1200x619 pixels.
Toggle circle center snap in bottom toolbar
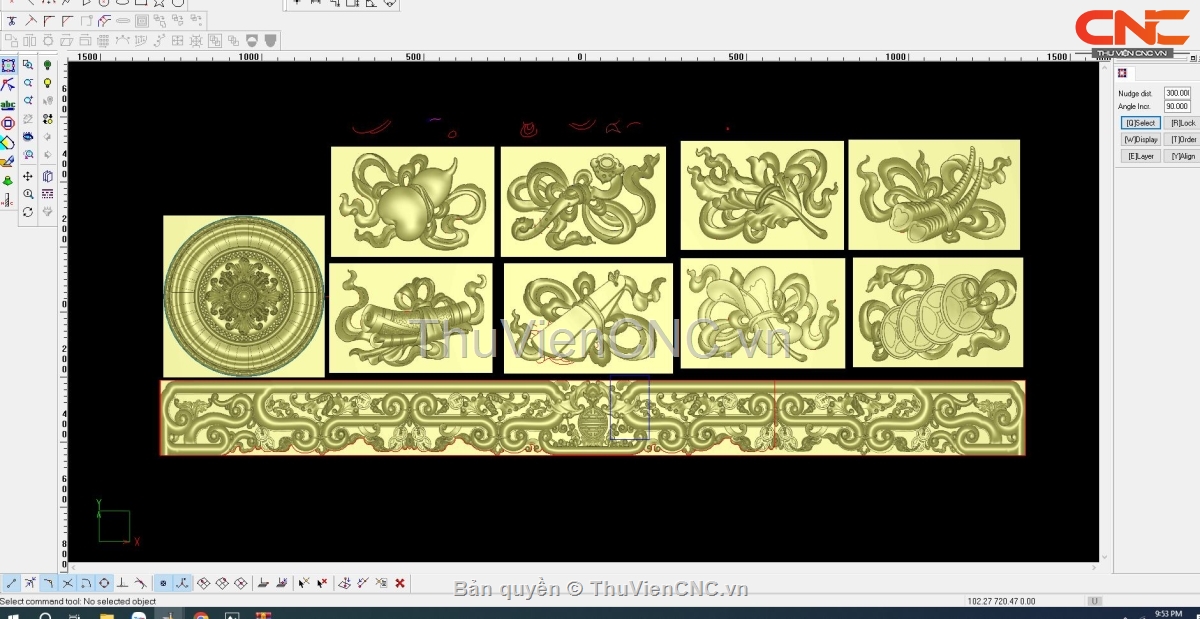coord(104,583)
